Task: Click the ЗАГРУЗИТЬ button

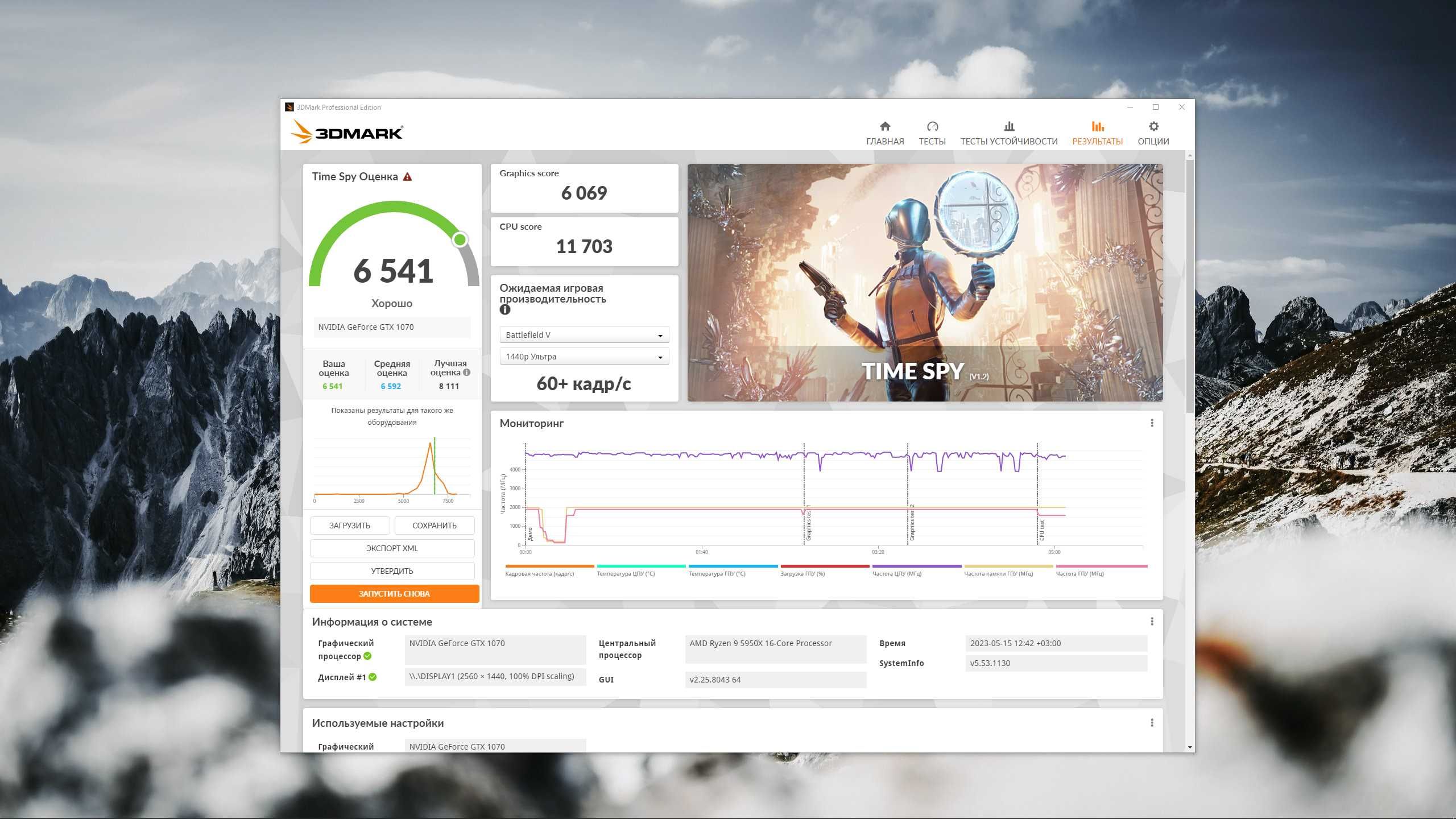Action: (350, 526)
